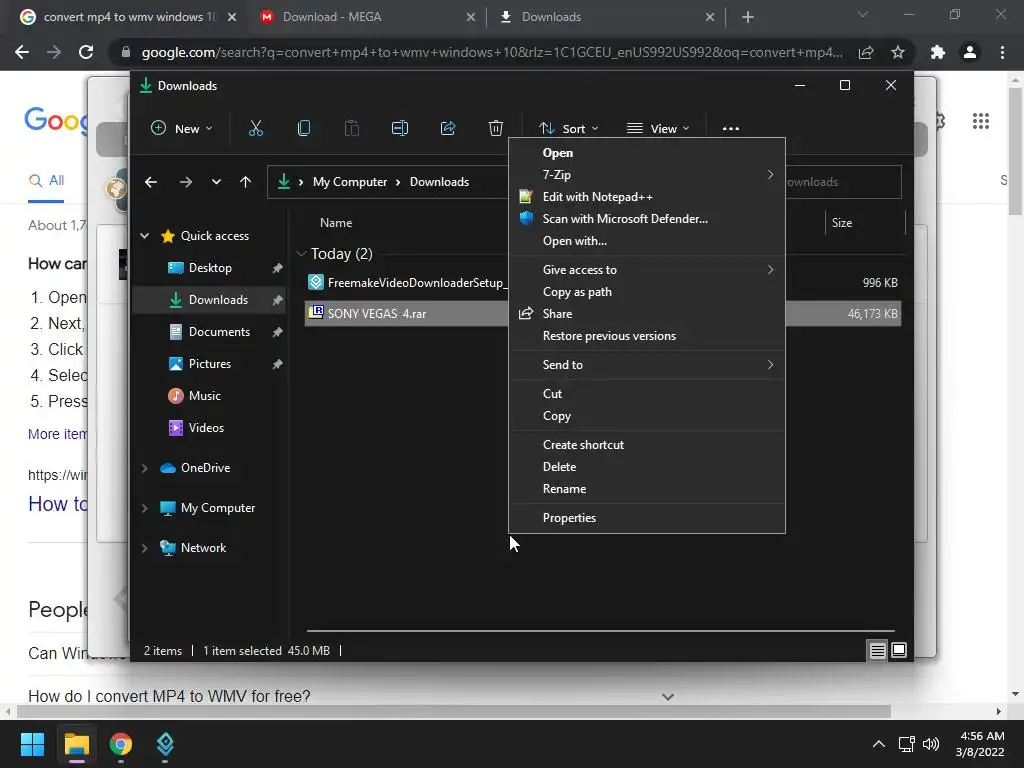Select Share in context menu
The height and width of the screenshot is (768, 1024).
coord(647,314)
